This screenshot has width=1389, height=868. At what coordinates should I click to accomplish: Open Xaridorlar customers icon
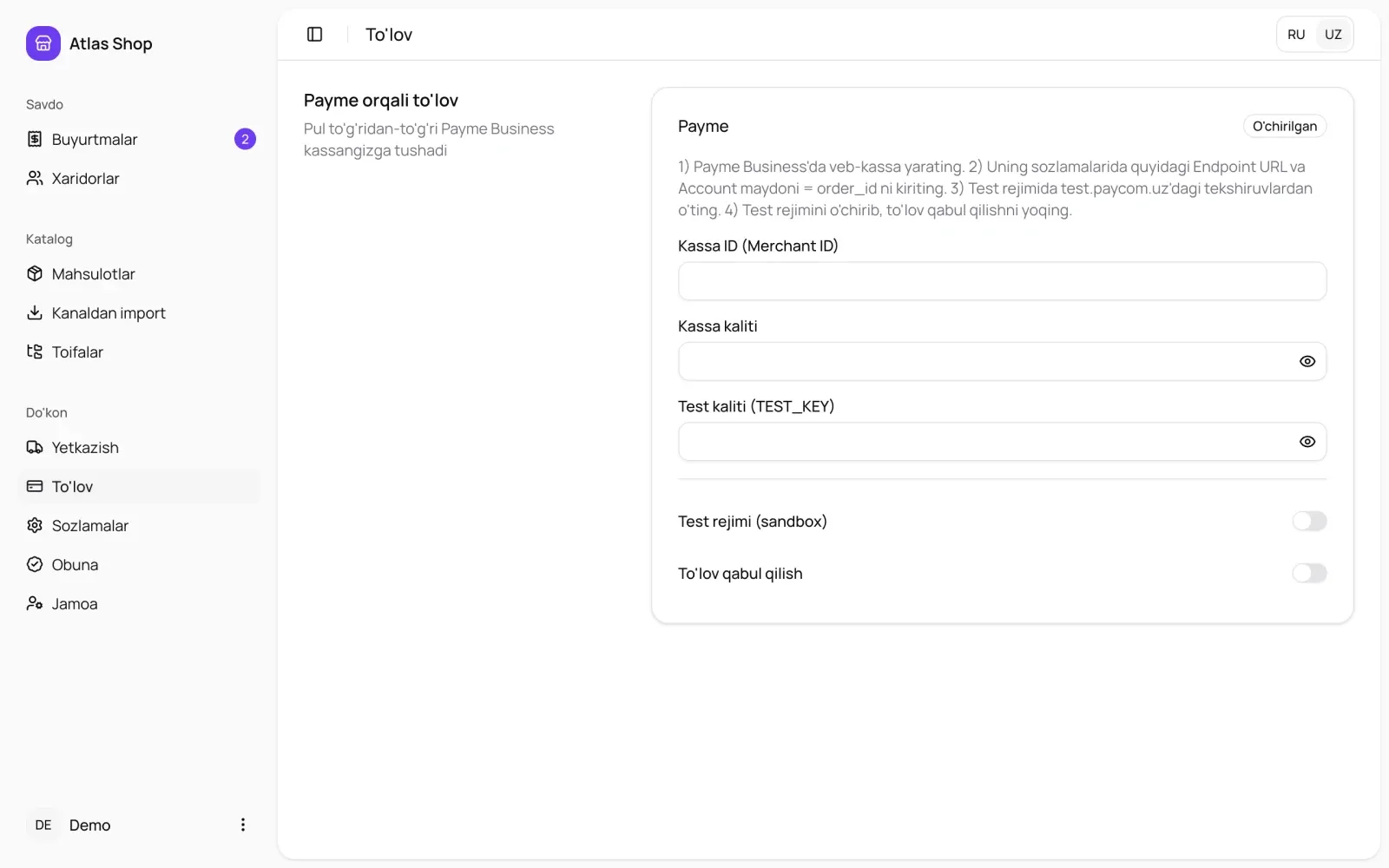pos(35,178)
